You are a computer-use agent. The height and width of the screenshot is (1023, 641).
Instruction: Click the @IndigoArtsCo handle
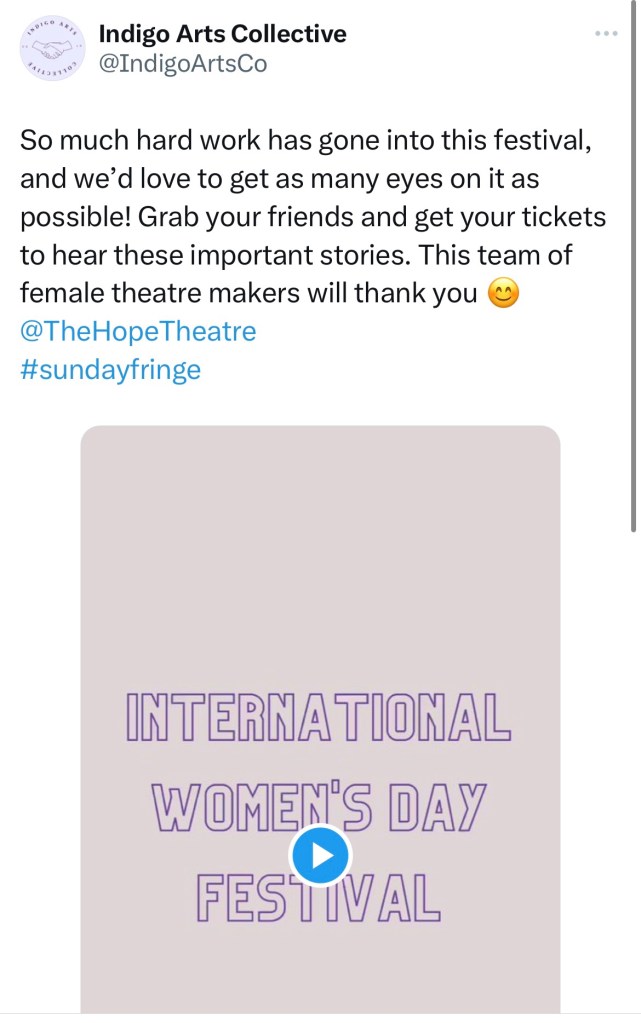tap(183, 63)
